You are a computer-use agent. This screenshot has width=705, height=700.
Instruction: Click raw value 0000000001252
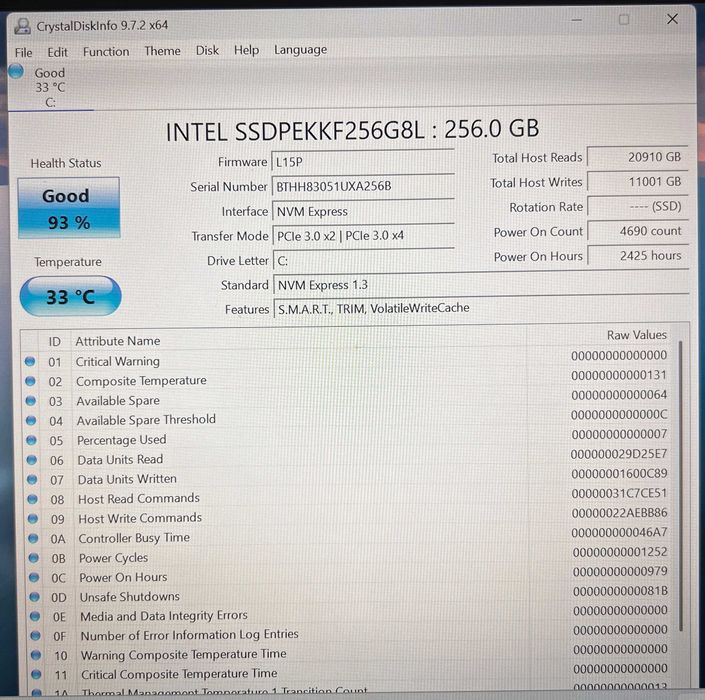tap(620, 552)
